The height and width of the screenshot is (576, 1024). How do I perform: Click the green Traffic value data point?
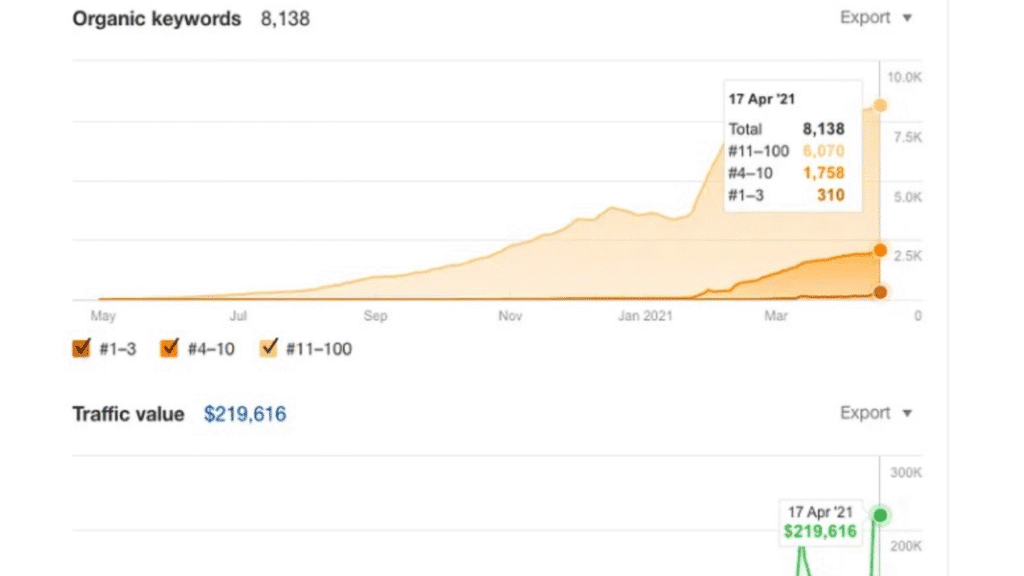click(881, 515)
